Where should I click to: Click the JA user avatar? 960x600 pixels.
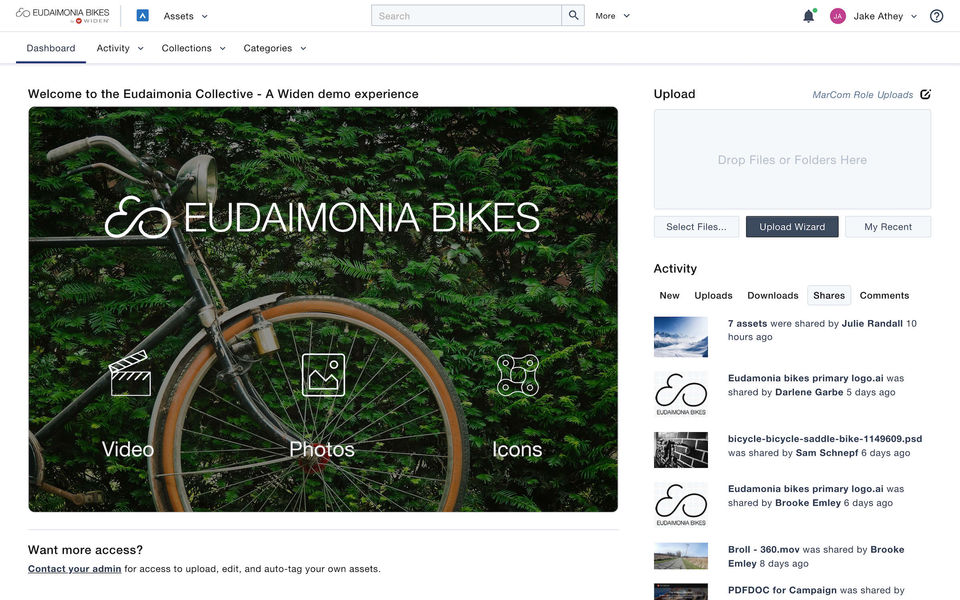838,16
